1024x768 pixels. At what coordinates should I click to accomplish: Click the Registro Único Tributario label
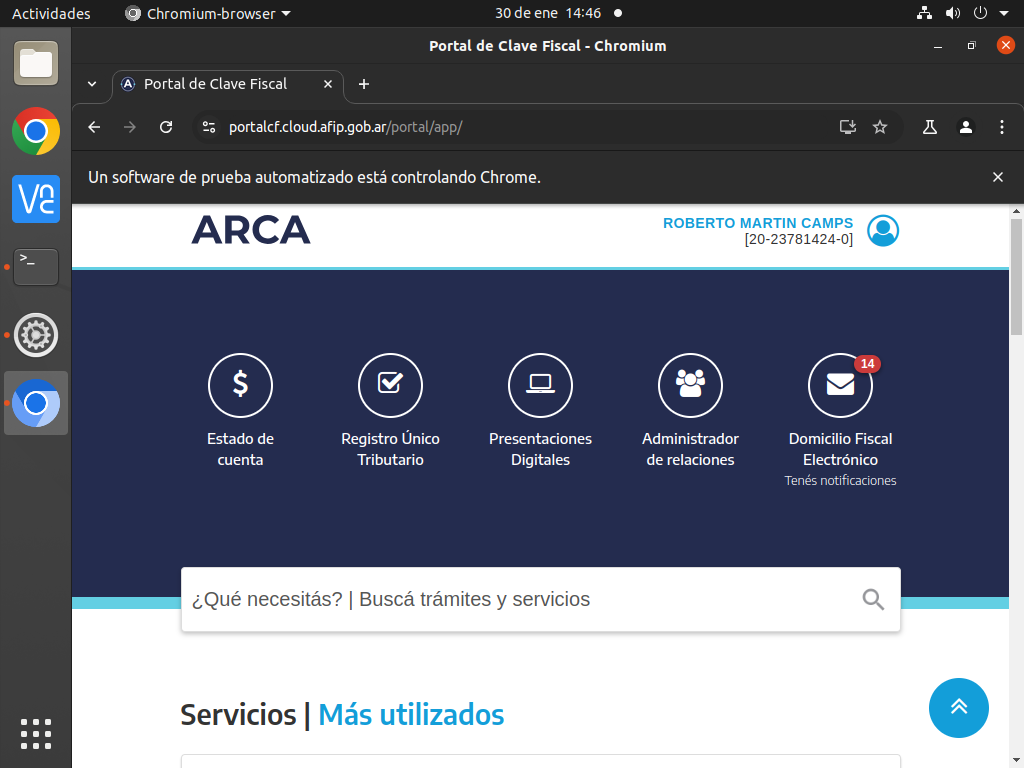391,449
